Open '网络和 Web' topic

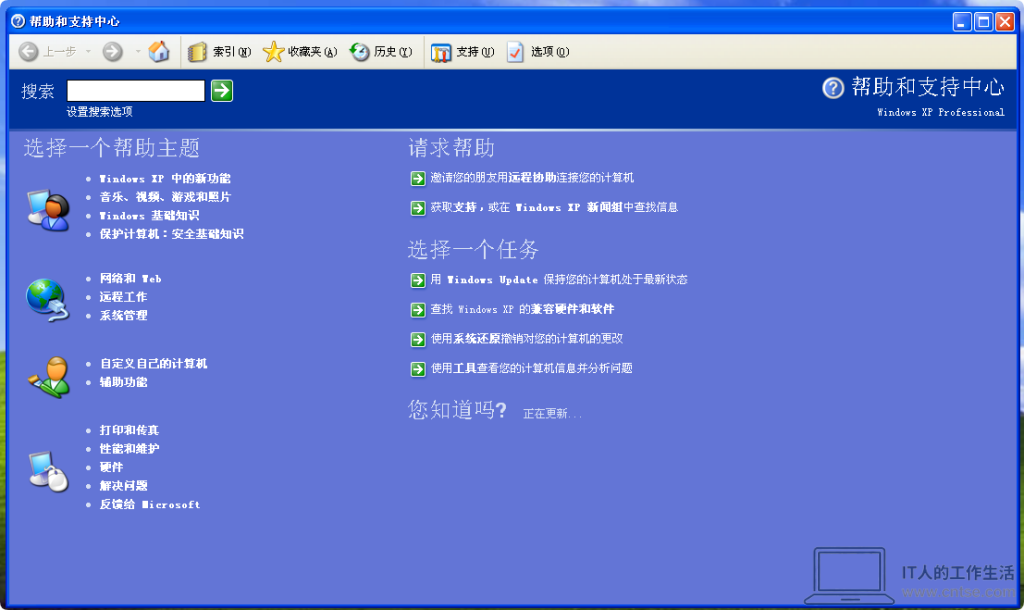pos(131,278)
